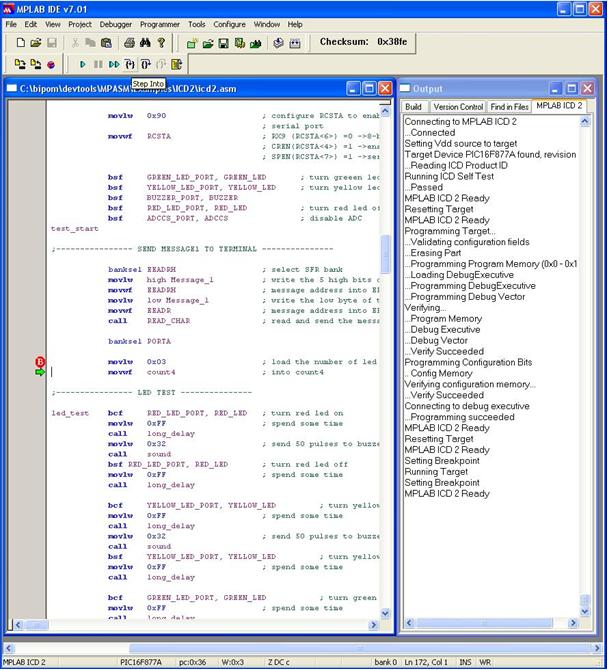Viewport: 608px width, 670px height.
Task: Click code editor horizontal scroll left arrow
Action: coord(18,625)
